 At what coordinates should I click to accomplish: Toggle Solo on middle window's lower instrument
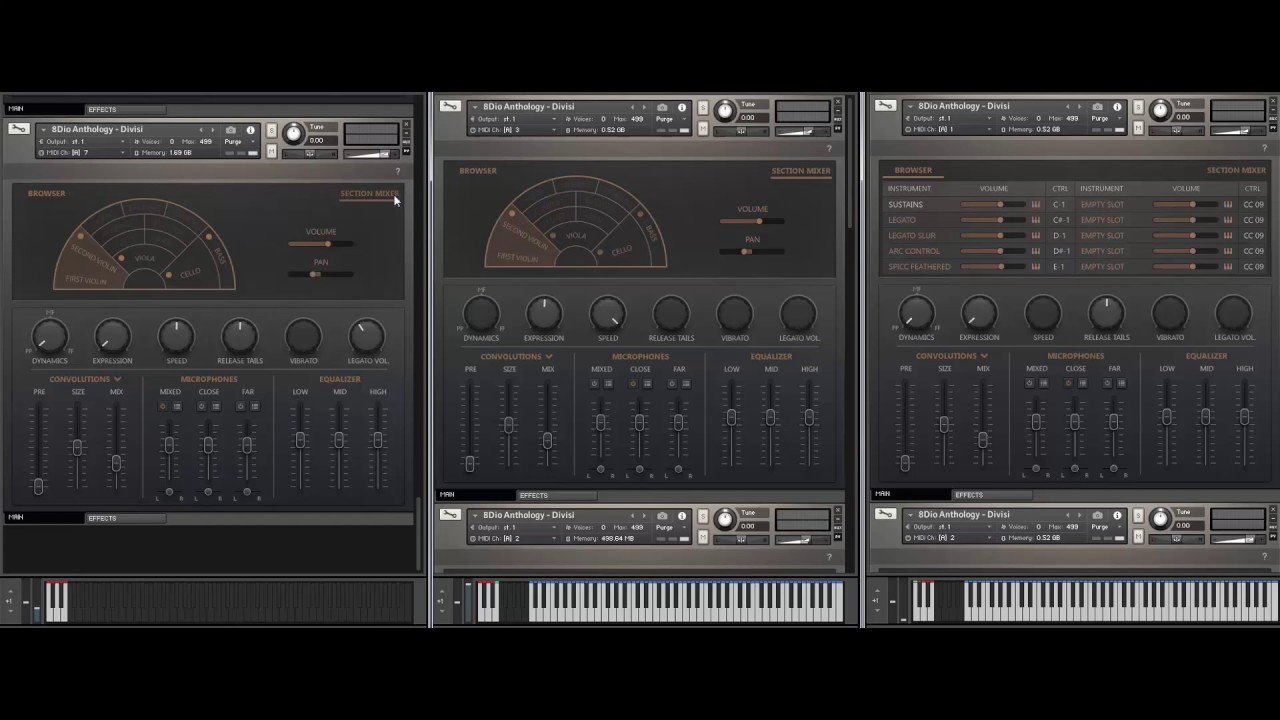pos(703,517)
